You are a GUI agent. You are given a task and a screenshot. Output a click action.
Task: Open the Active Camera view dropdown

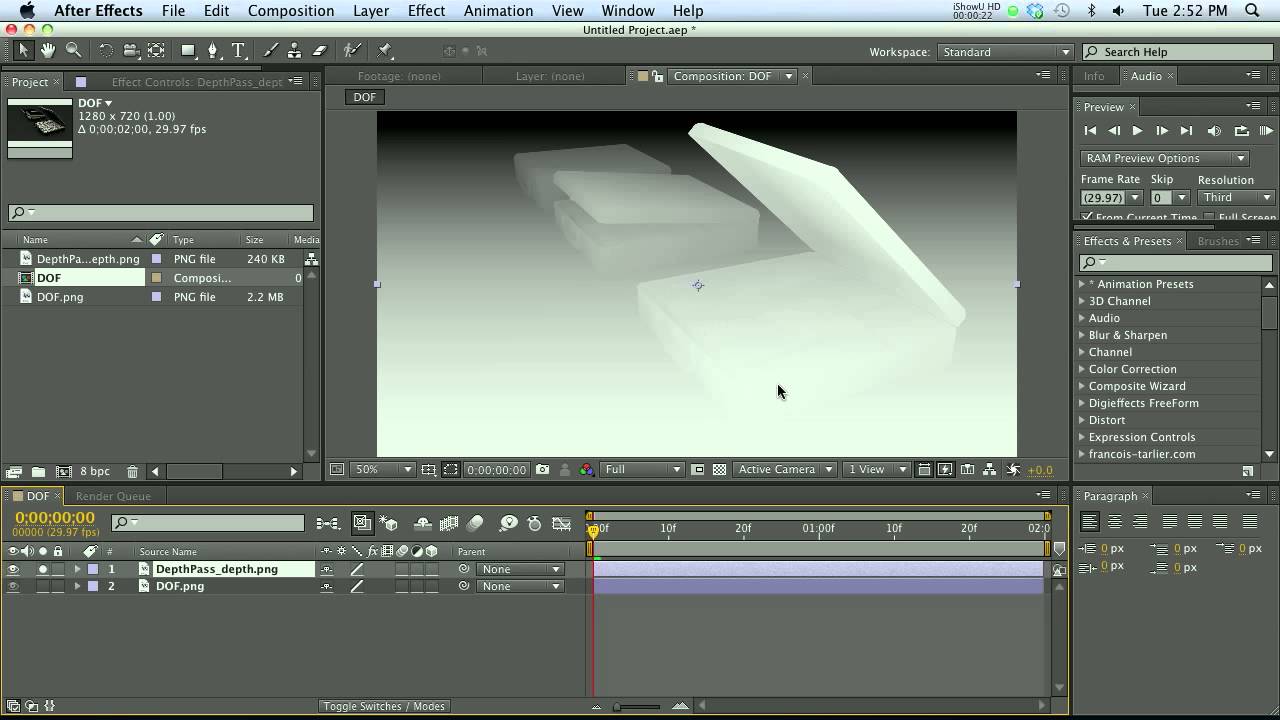pos(784,470)
